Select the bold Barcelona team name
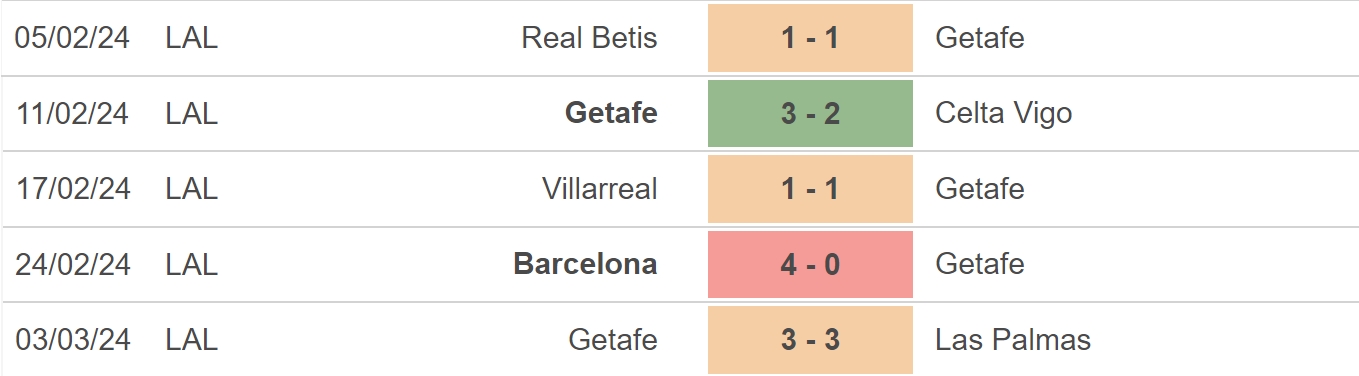The image size is (1359, 376). point(586,264)
